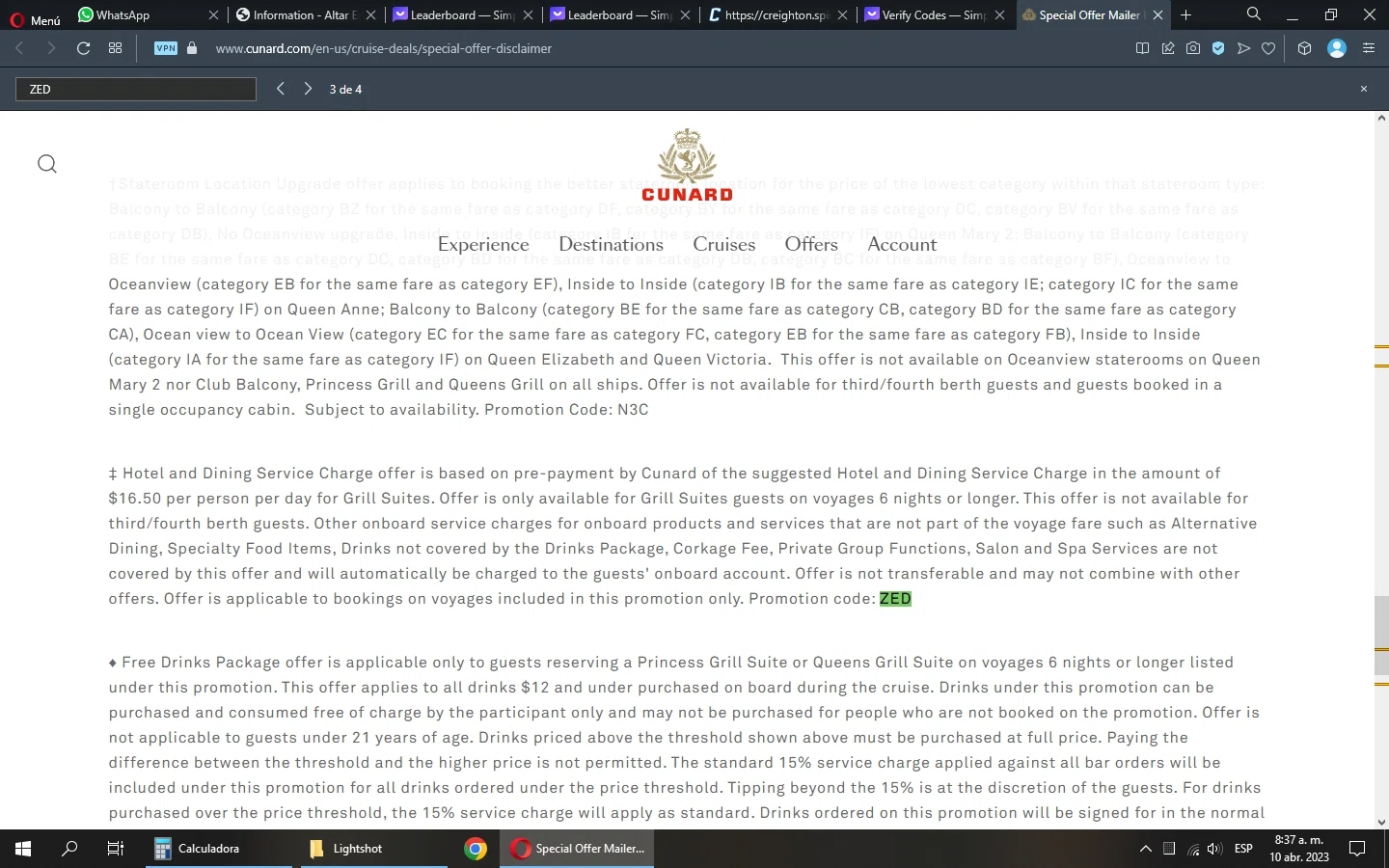The width and height of the screenshot is (1389, 868).
Task: Add page to bookmarks heart icon
Action: pos(1268,48)
